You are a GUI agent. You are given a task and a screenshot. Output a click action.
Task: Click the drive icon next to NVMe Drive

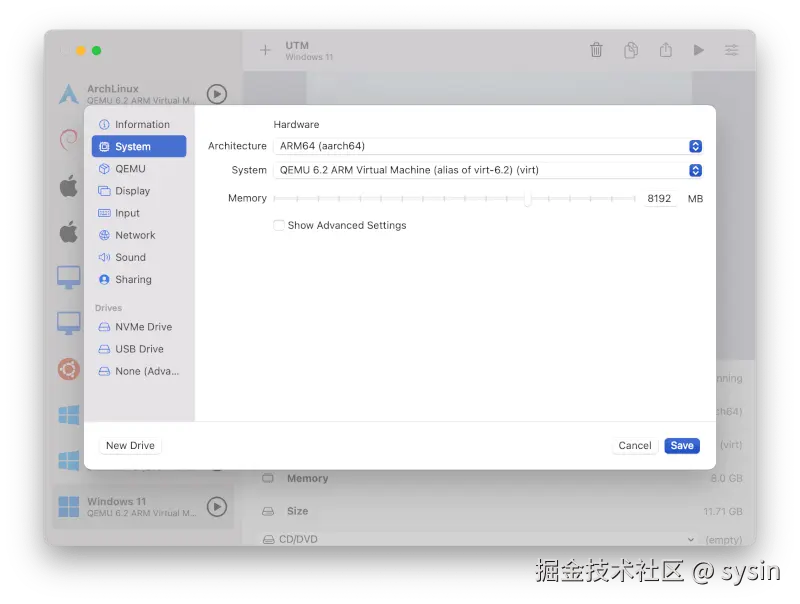104,327
